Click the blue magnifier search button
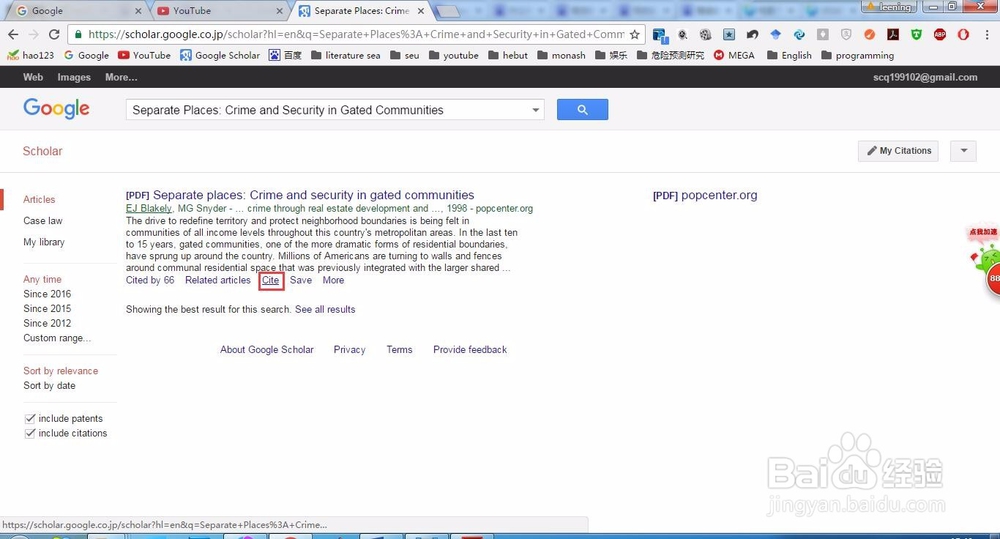The width and height of the screenshot is (1000, 539). coord(582,110)
